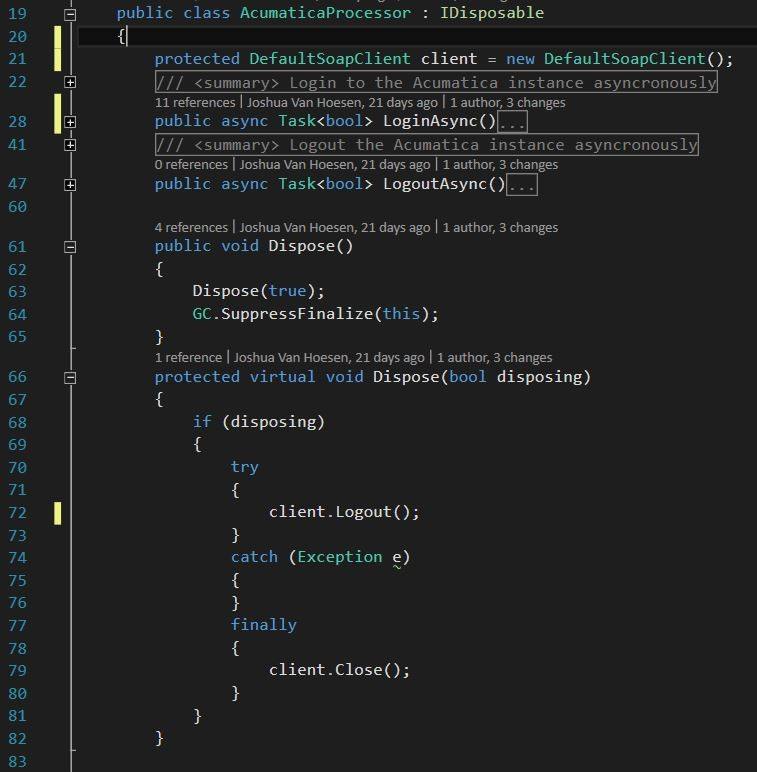Click the DefaultSoapClient constructor call after new
The width and height of the screenshot is (757, 772).
(625, 59)
